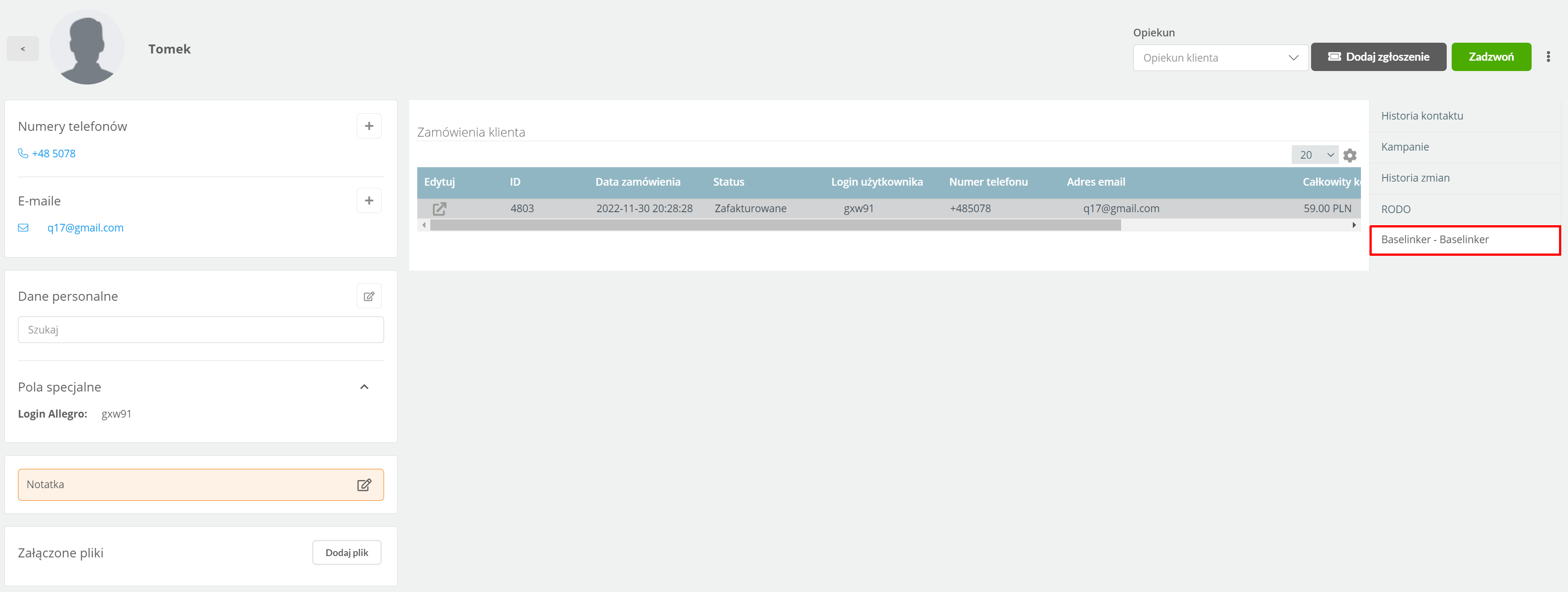Sort by Login użytkownika column

click(x=876, y=182)
